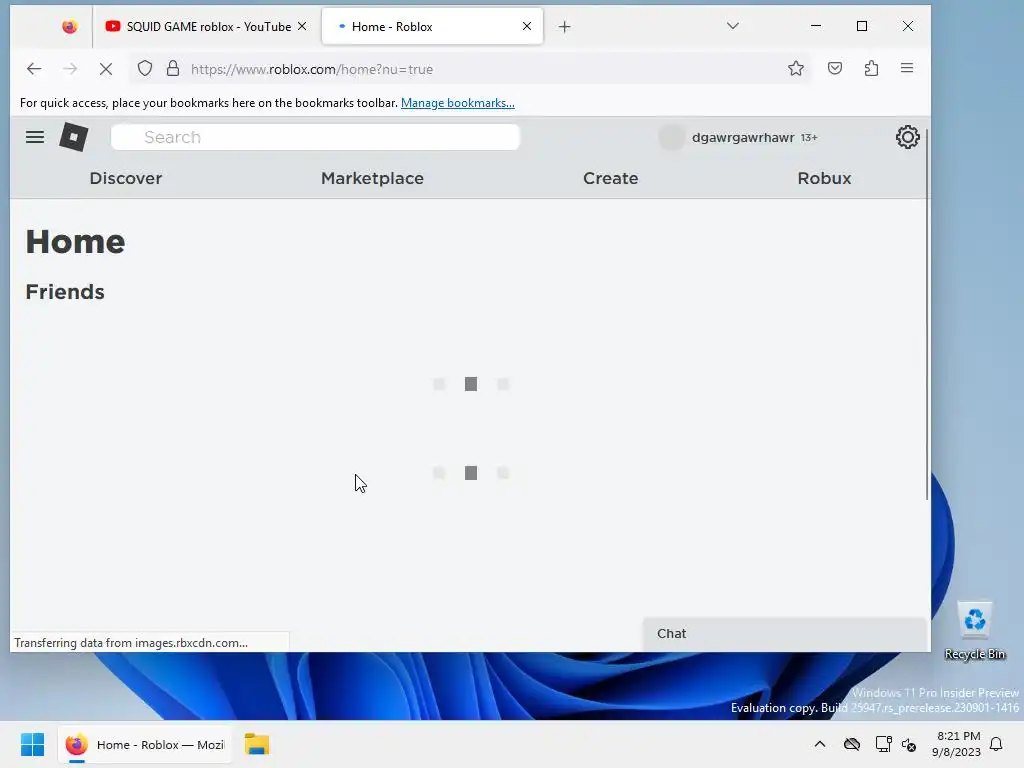The image size is (1024, 768).
Task: Select the Home - Roblox tab
Action: [x=432, y=27]
